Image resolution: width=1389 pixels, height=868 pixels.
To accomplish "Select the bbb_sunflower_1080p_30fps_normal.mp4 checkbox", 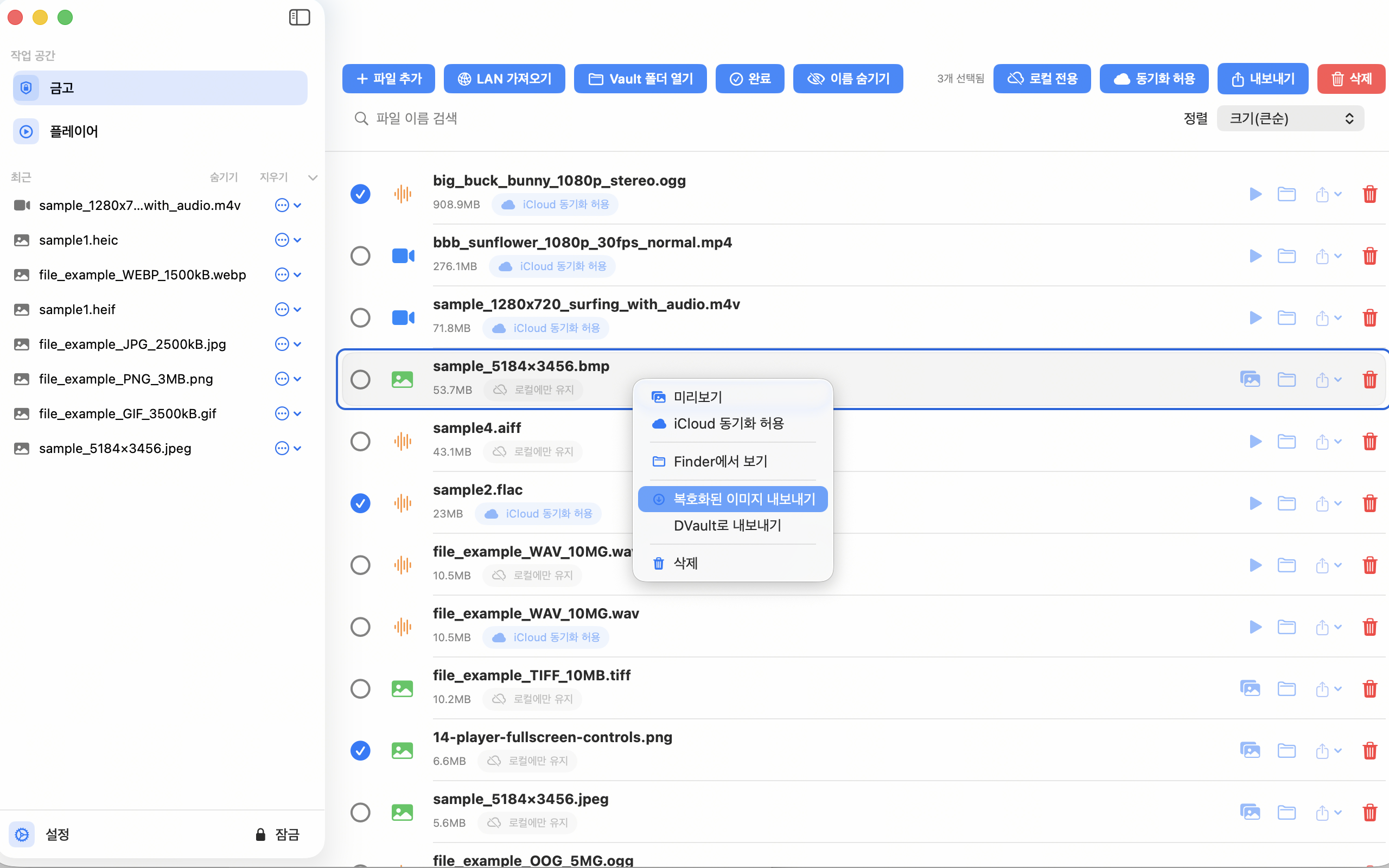I will [x=360, y=256].
